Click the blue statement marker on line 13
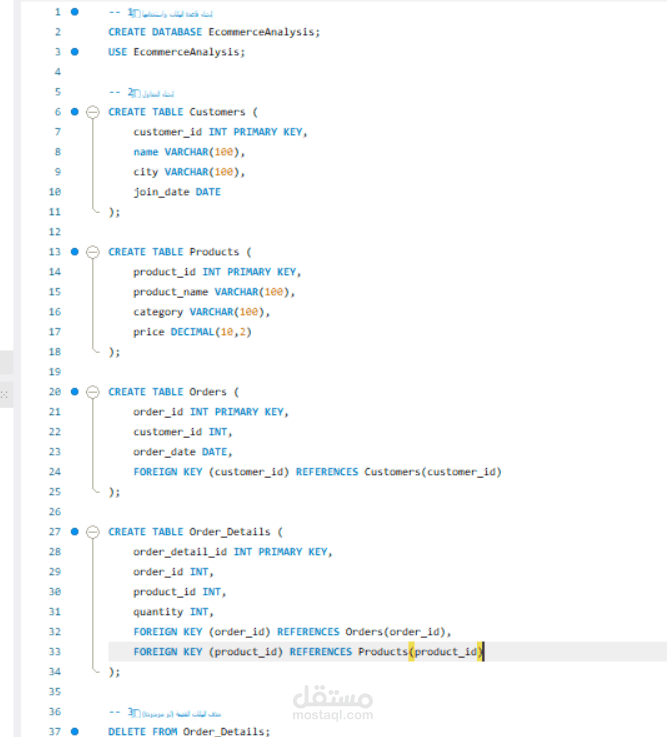 [x=75, y=251]
